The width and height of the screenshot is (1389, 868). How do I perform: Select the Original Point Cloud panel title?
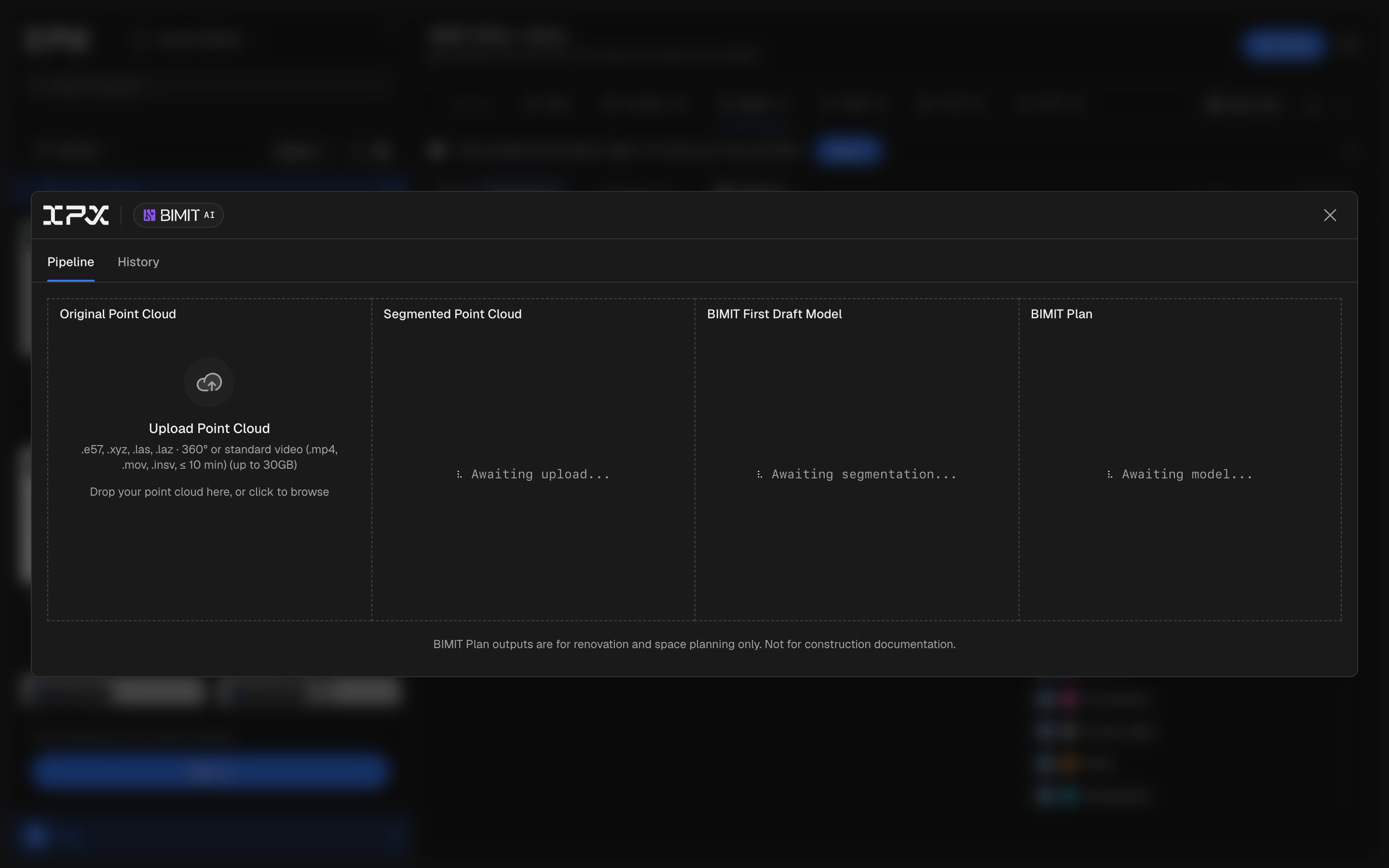pyautogui.click(x=118, y=314)
